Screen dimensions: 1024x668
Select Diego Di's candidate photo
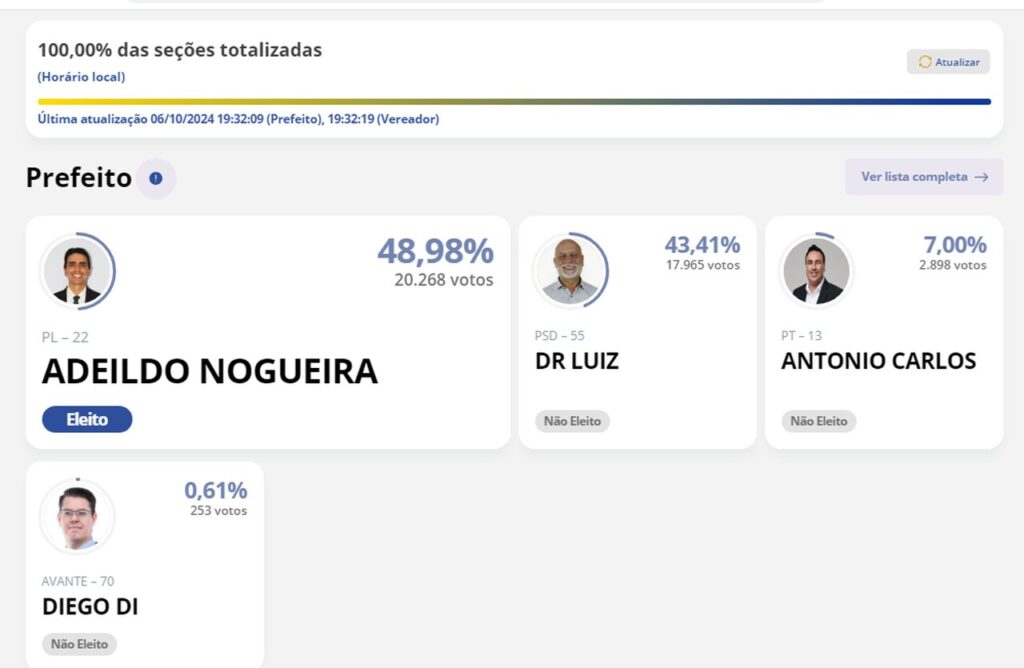pos(78,517)
